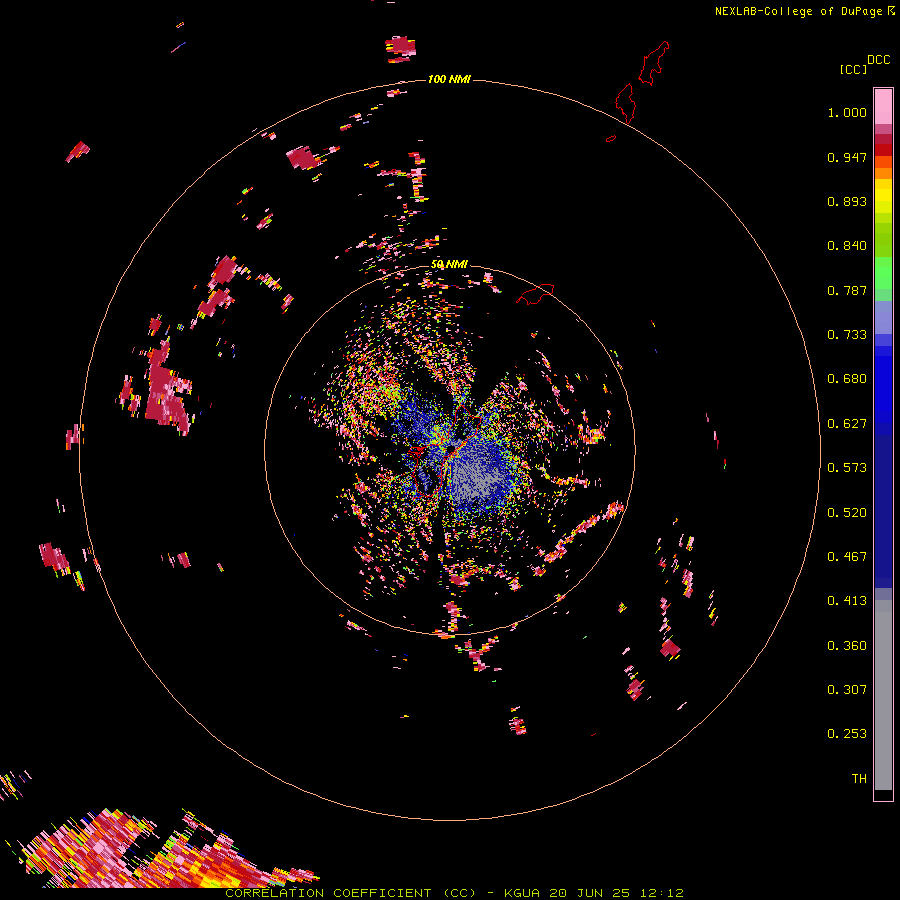The width and height of the screenshot is (900, 900).
Task: Pick the gray band of the color scale
Action: (883, 695)
